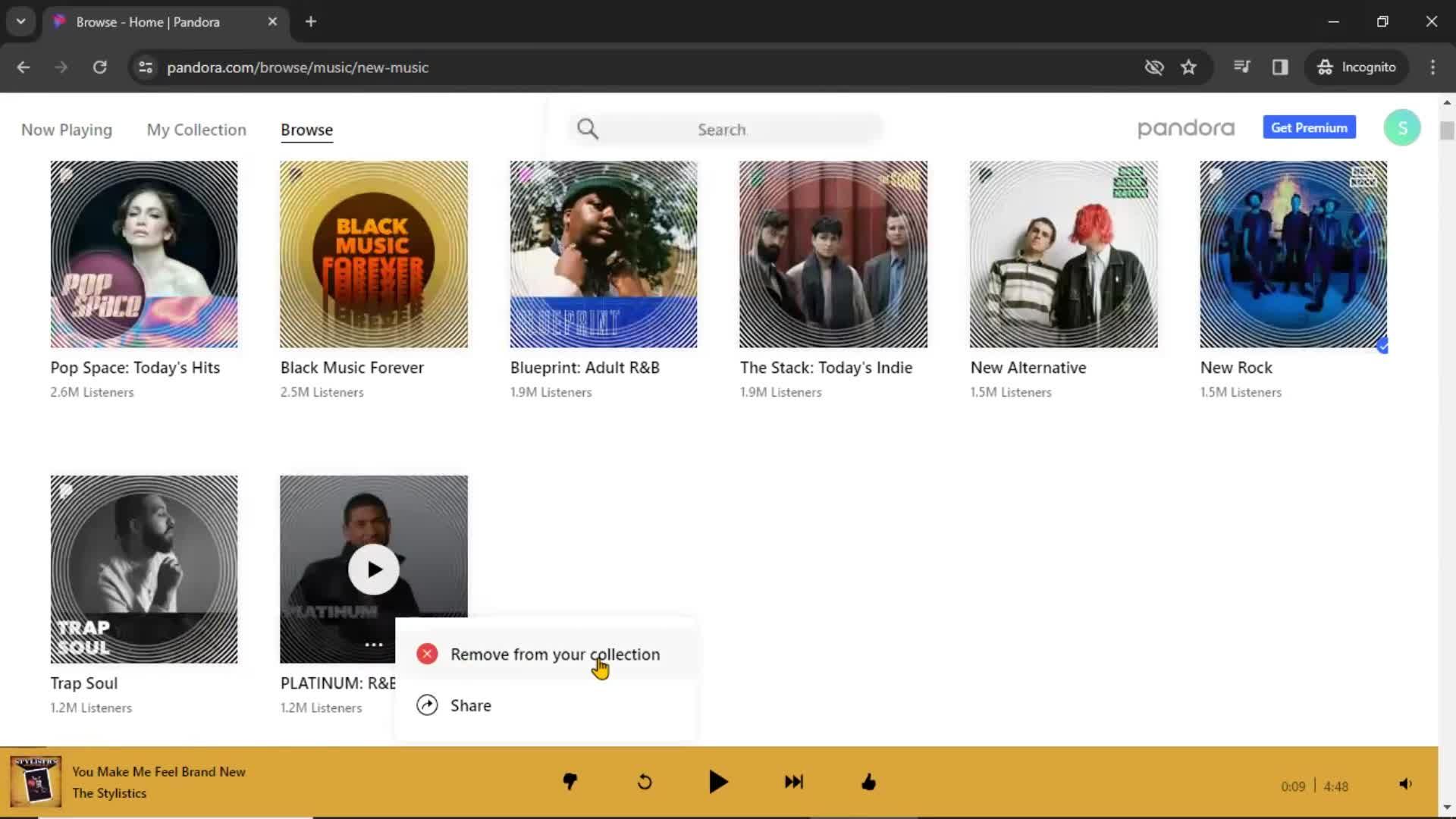This screenshot has width=1456, height=819.
Task: Open Trap Soul station artwork
Action: click(144, 570)
